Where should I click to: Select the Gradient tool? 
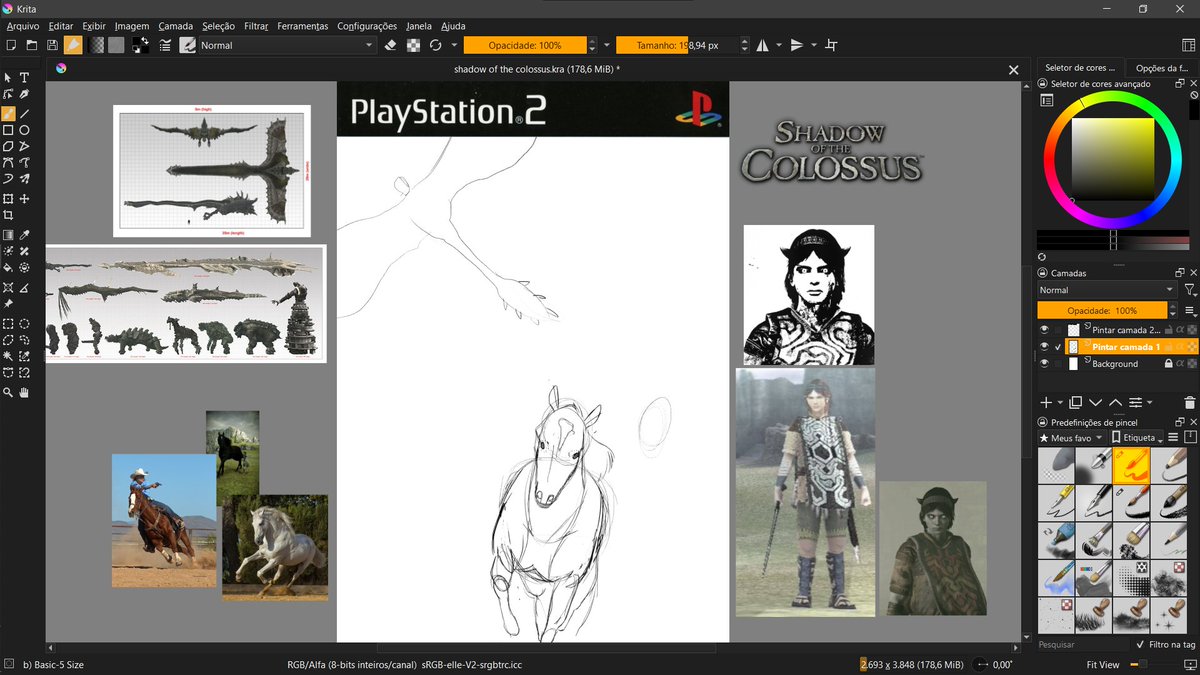click(x=8, y=235)
